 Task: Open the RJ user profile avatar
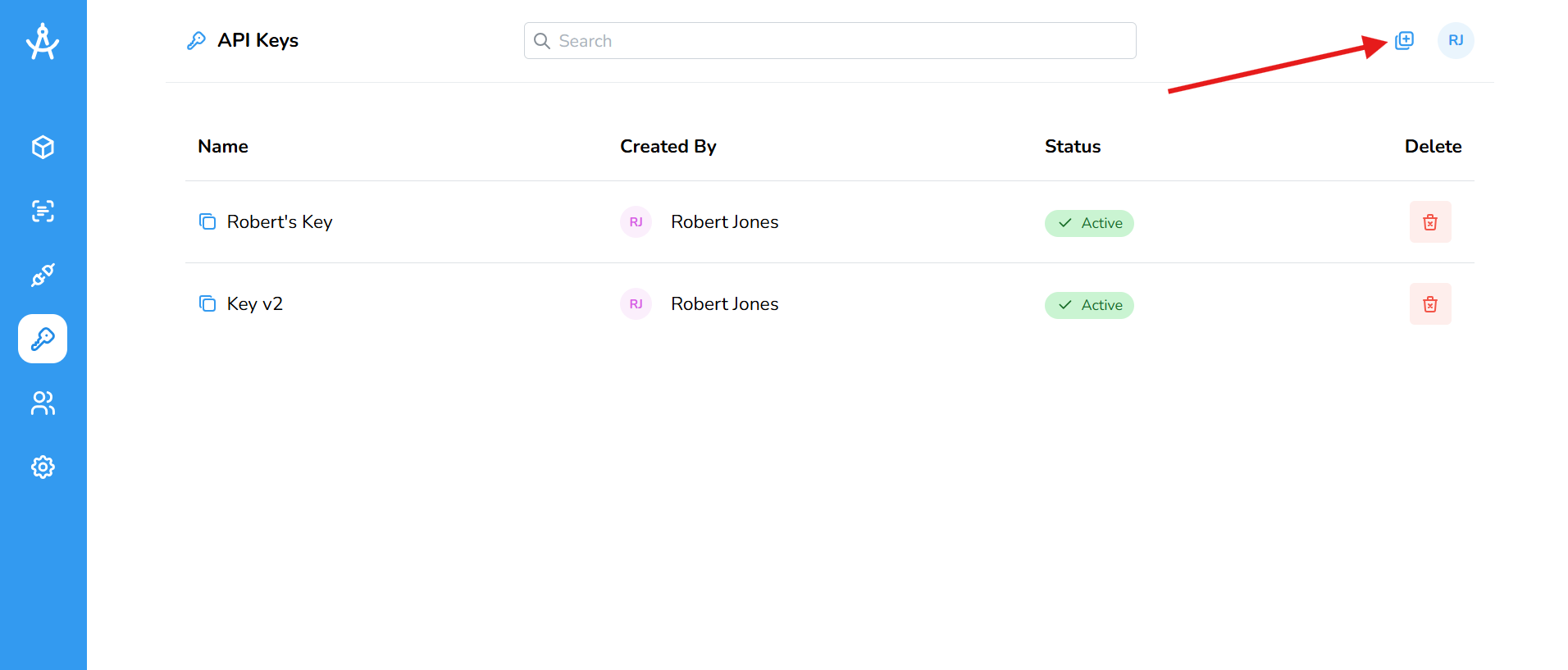point(1455,40)
